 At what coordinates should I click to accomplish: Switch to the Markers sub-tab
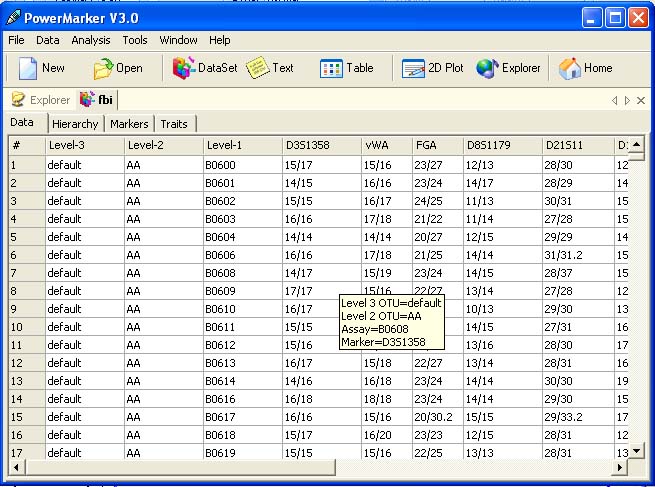click(x=129, y=124)
